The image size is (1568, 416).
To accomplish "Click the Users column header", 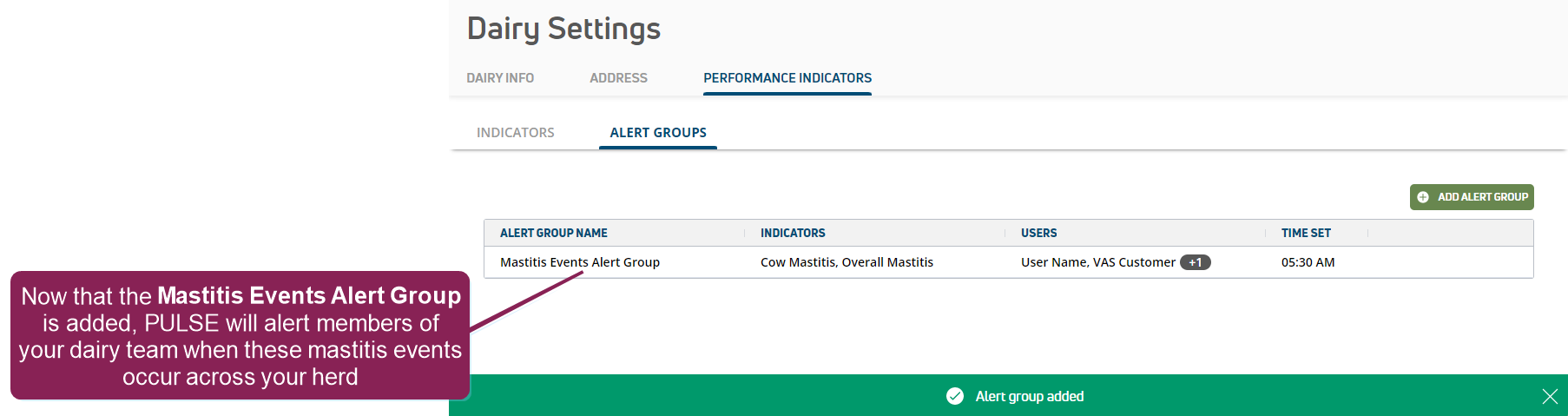I will (x=1038, y=233).
